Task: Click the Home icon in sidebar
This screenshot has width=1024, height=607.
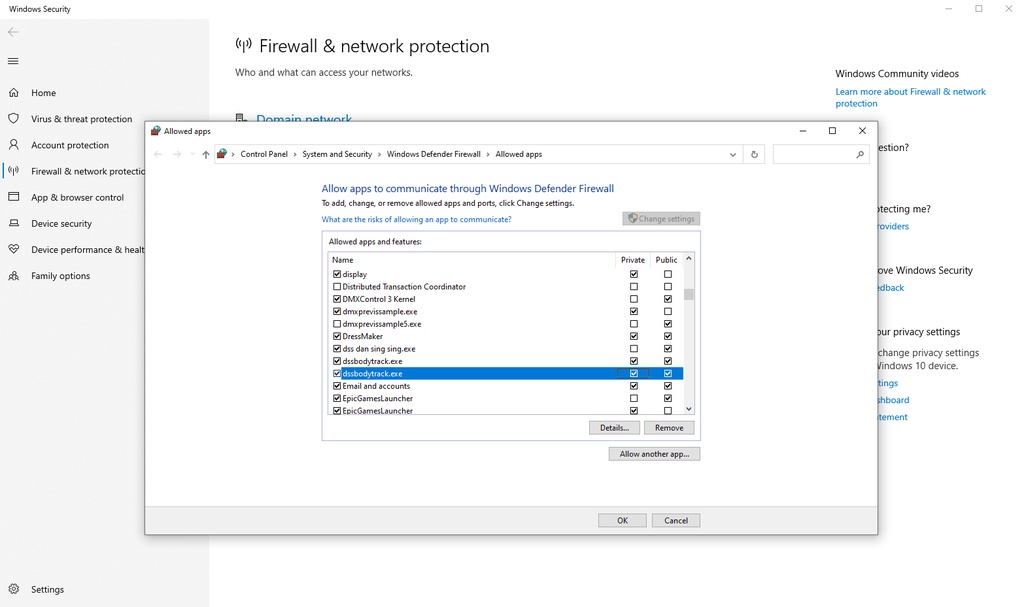Action: [14, 93]
